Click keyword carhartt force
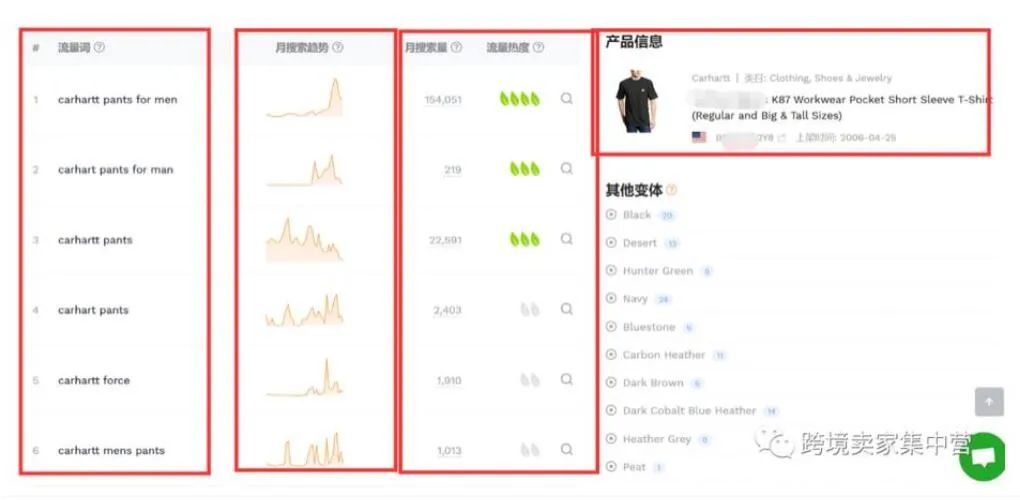The height and width of the screenshot is (500, 1020). [94, 380]
